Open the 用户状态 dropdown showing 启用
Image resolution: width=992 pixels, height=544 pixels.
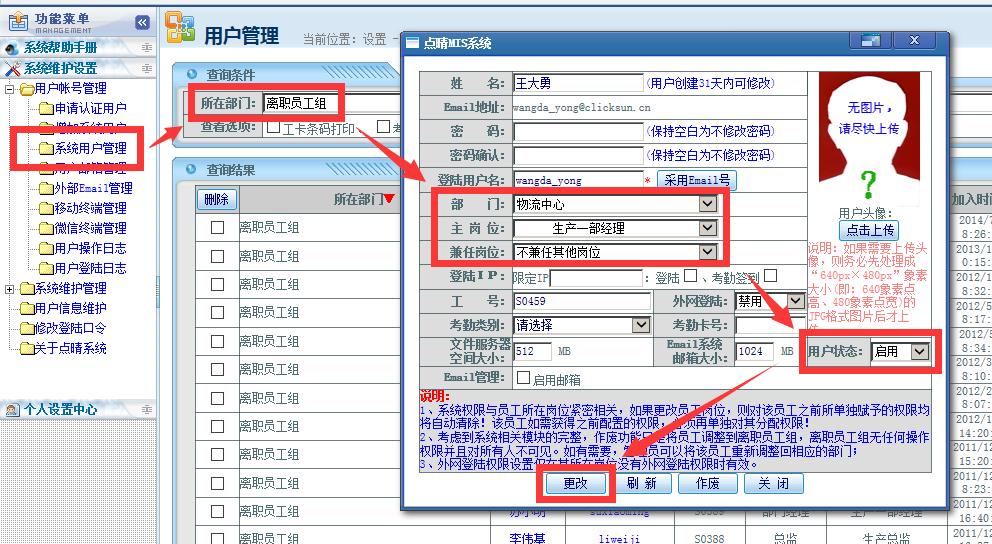coord(900,351)
